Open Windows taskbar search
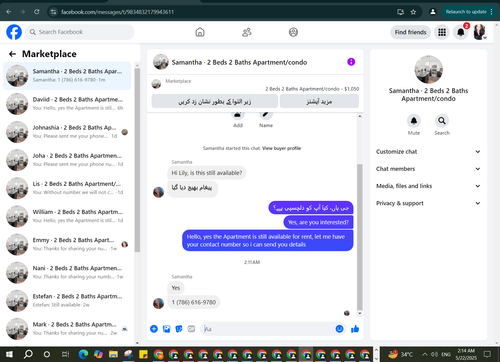The width and height of the screenshot is (500, 362). (x=28, y=354)
